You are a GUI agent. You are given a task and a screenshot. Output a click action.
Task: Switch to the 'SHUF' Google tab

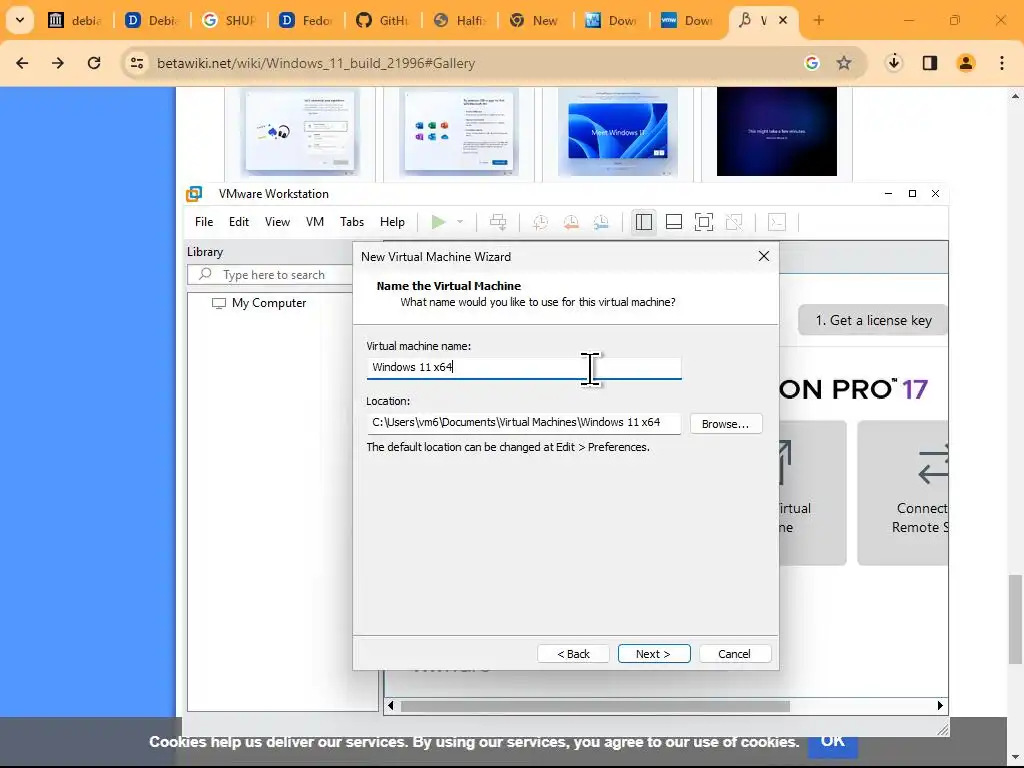coord(229,20)
